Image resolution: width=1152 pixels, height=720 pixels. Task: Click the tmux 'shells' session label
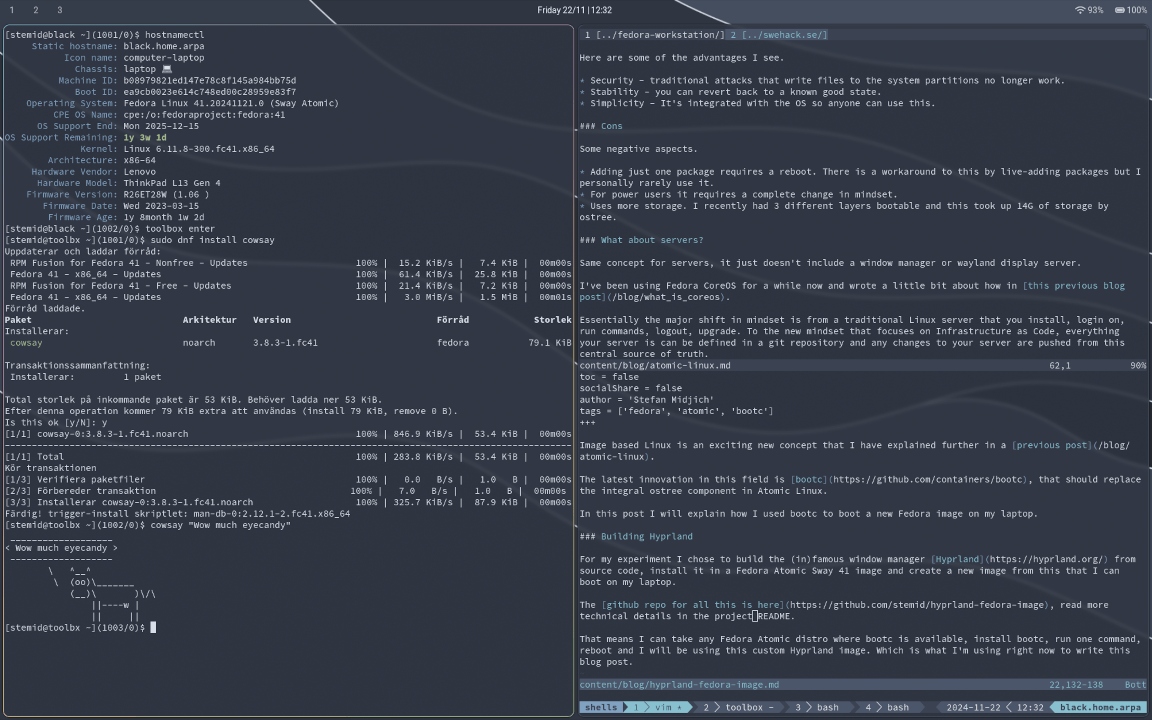coord(600,707)
